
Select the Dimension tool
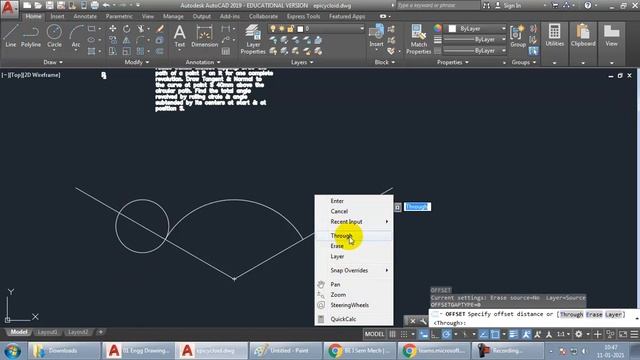click(204, 36)
